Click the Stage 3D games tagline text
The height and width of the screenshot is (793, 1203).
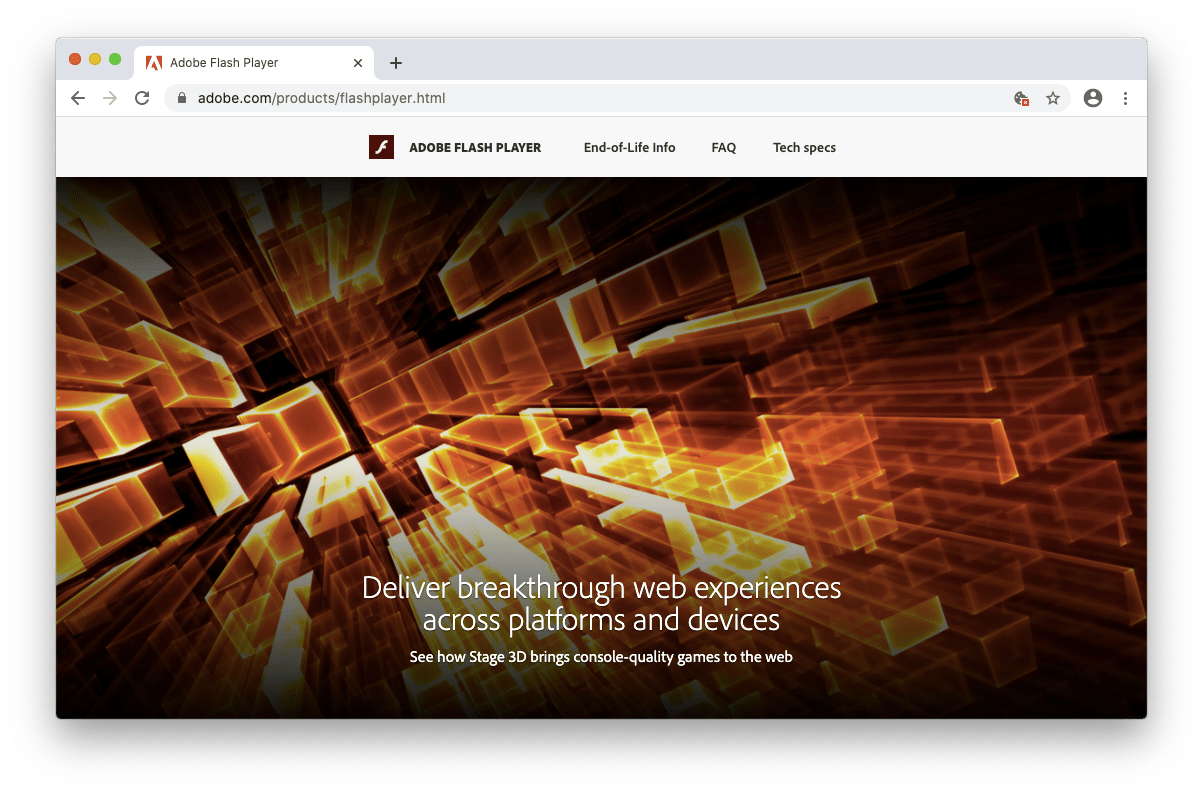coord(600,657)
